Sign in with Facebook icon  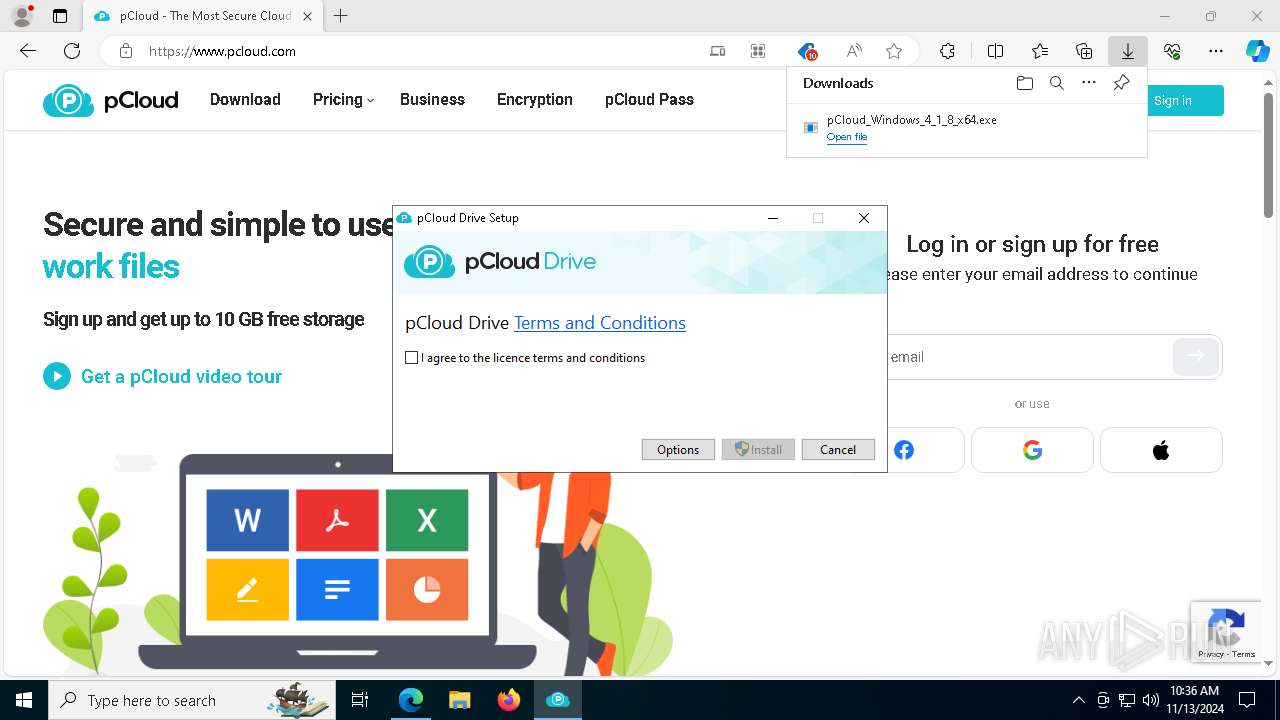point(904,450)
